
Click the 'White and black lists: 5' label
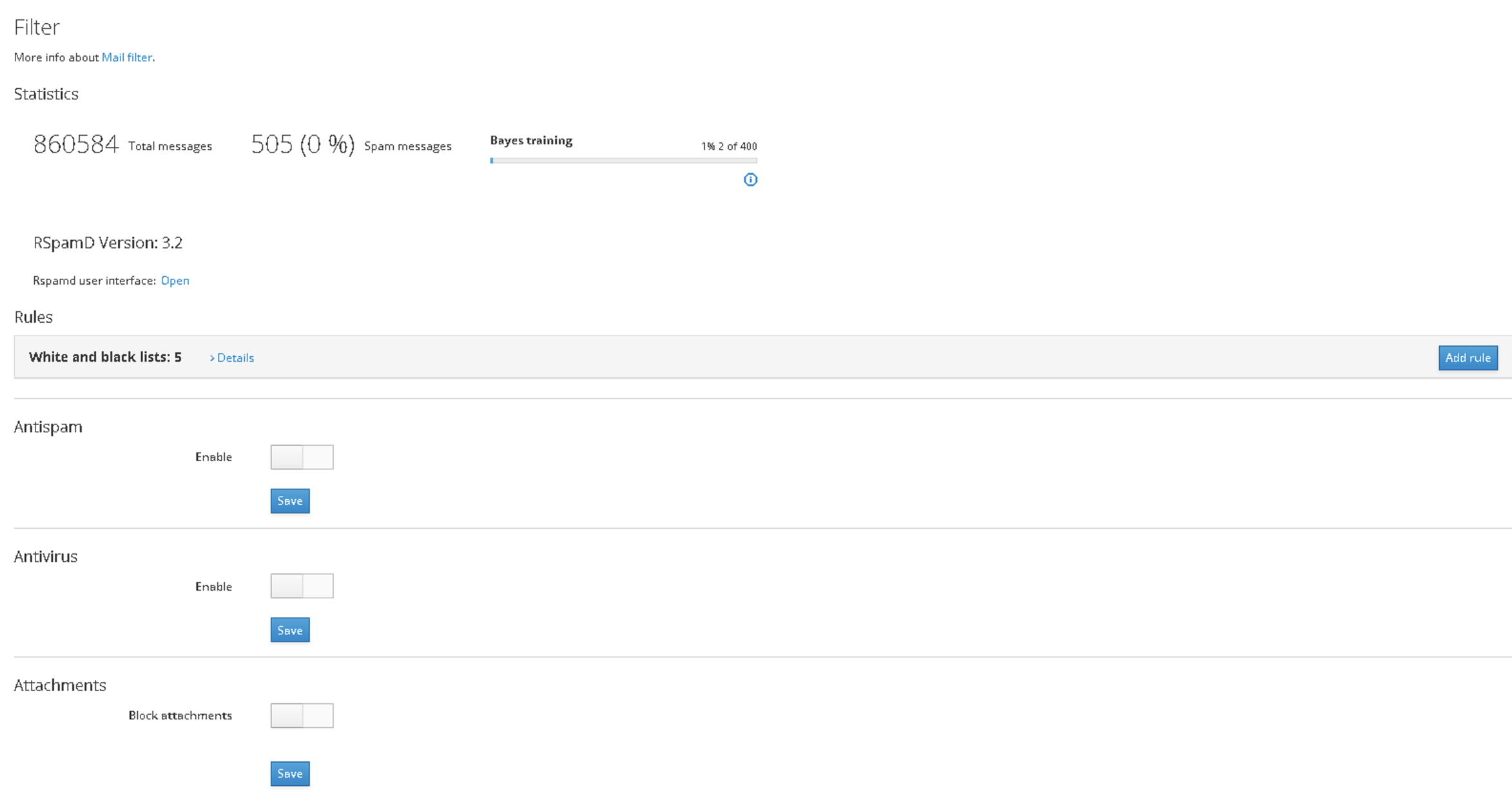(x=105, y=357)
